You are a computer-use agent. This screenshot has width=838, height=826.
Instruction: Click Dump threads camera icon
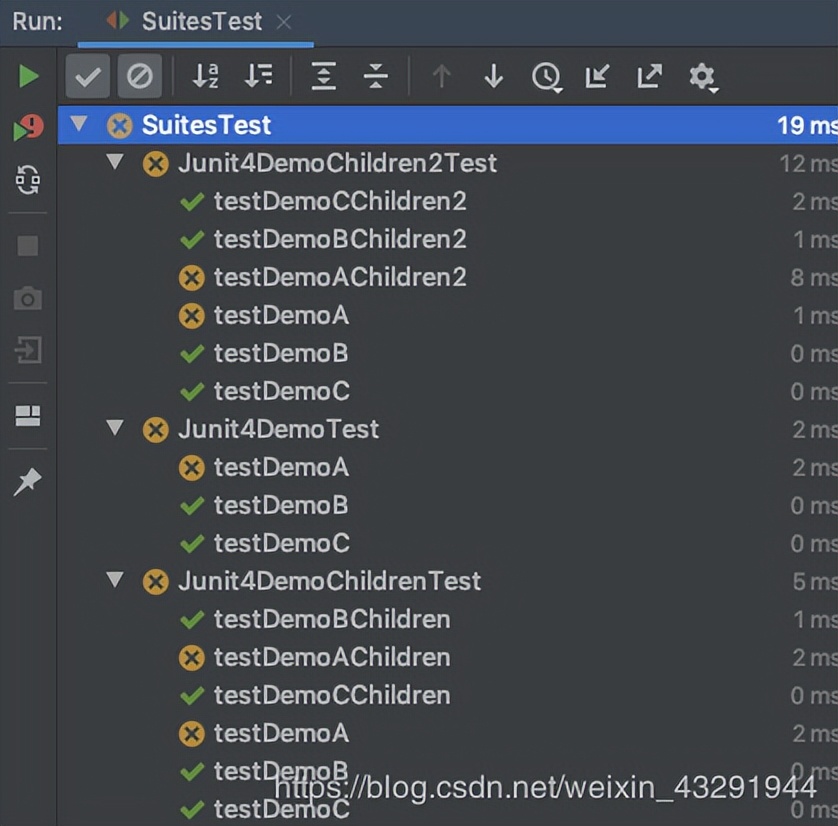point(28,298)
